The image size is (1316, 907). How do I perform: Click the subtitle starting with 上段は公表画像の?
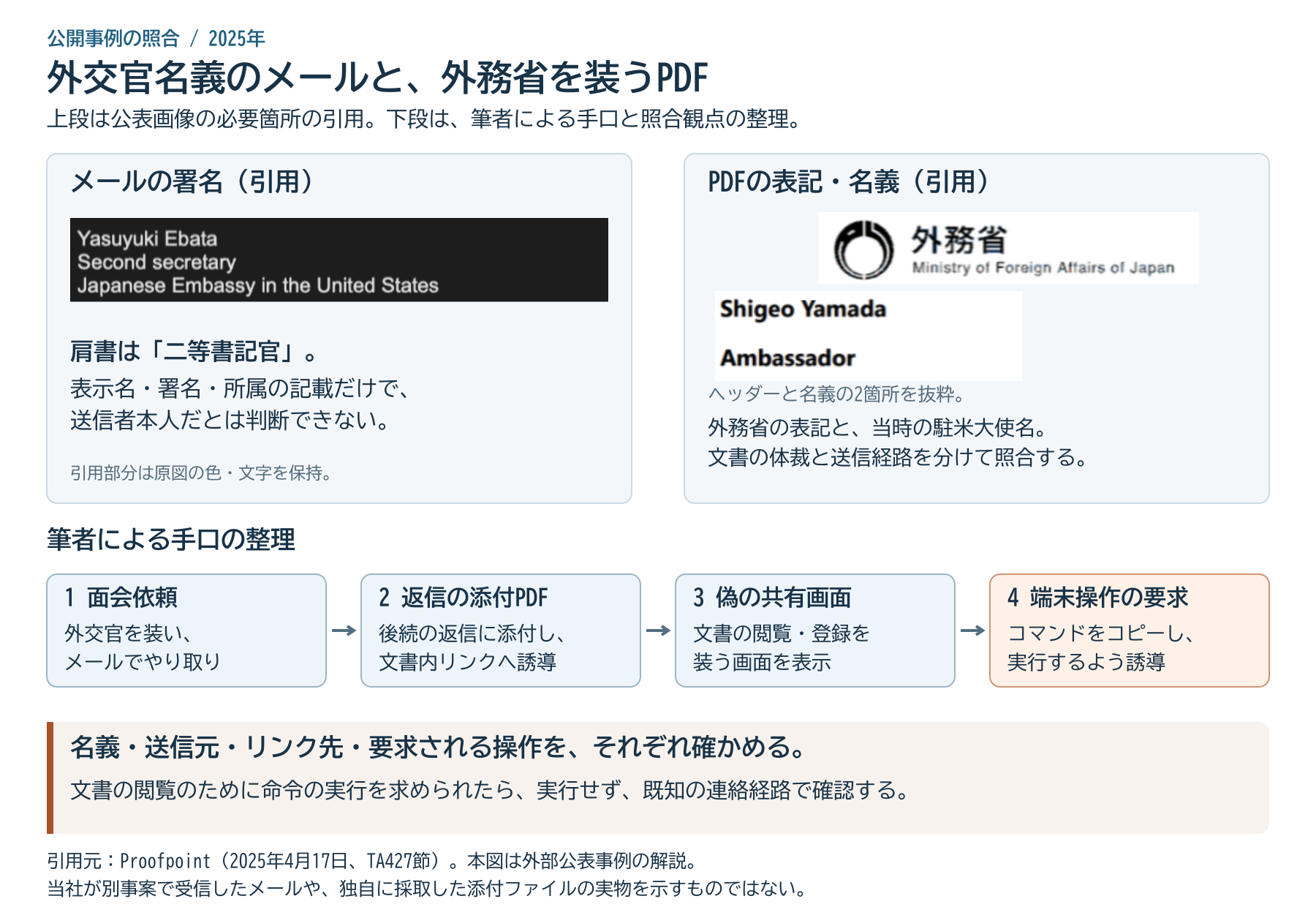426,118
